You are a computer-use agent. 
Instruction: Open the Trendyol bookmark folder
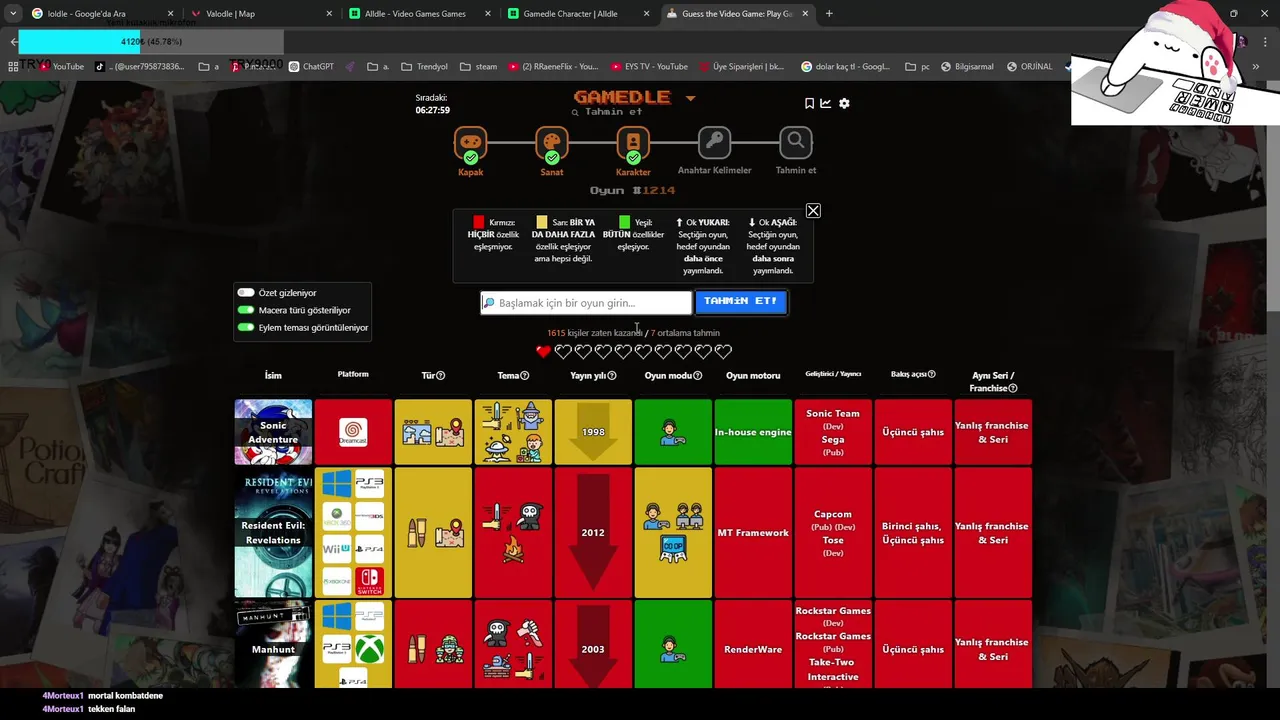click(424, 67)
